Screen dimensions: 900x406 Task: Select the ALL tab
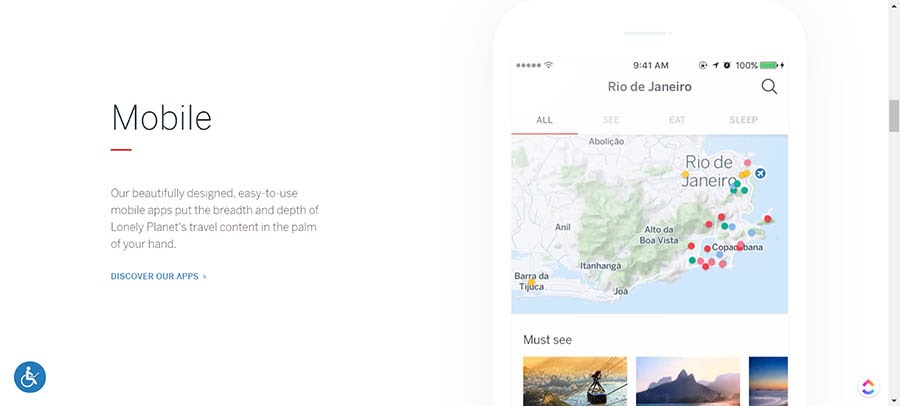click(x=544, y=120)
